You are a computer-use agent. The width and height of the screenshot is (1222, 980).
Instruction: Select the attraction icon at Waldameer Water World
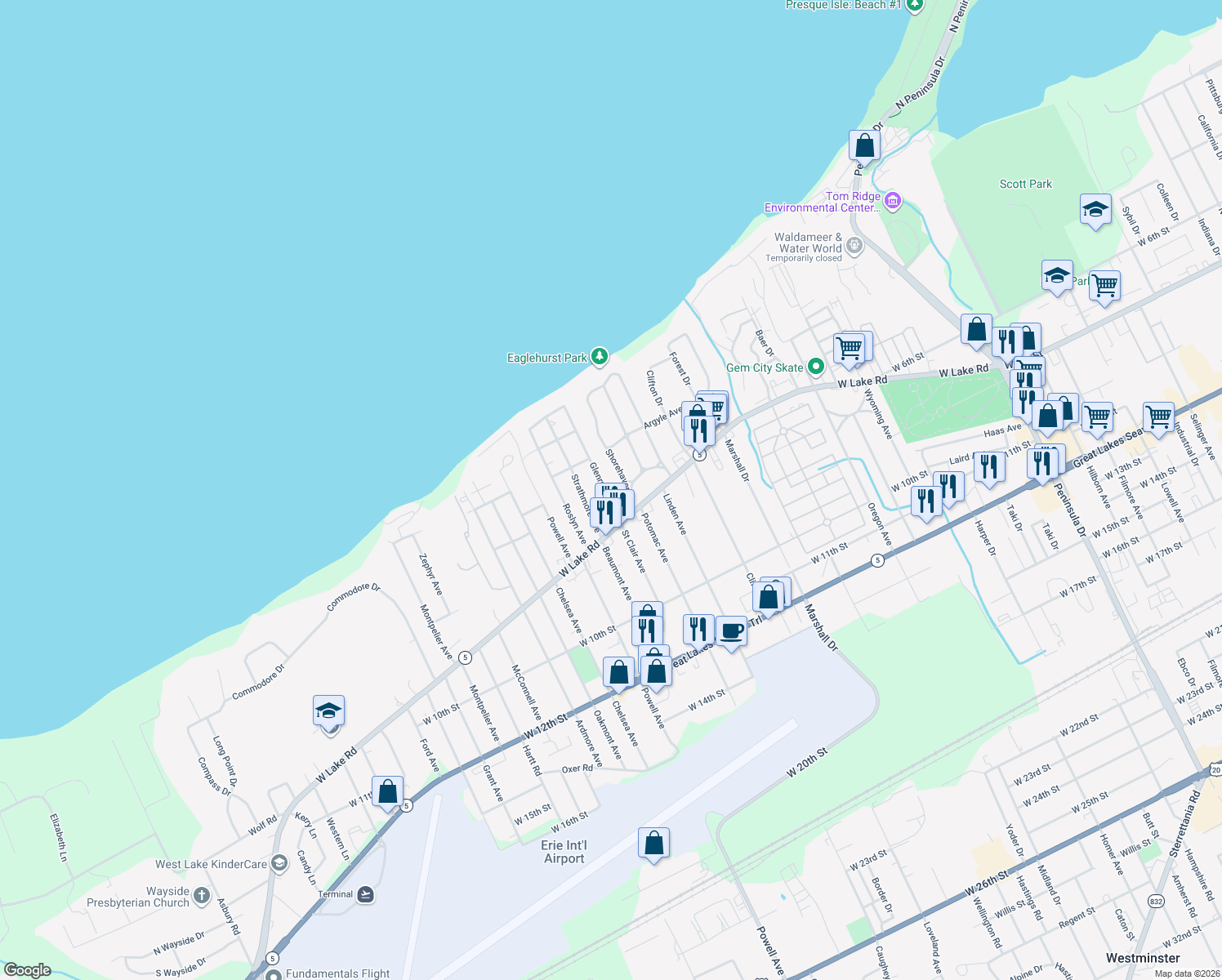click(854, 243)
